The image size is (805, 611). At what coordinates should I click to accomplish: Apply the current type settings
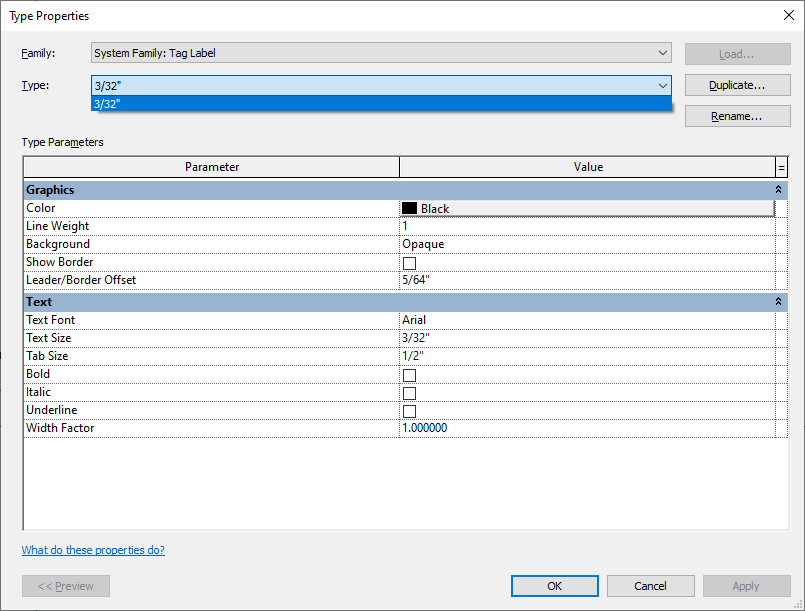click(745, 586)
